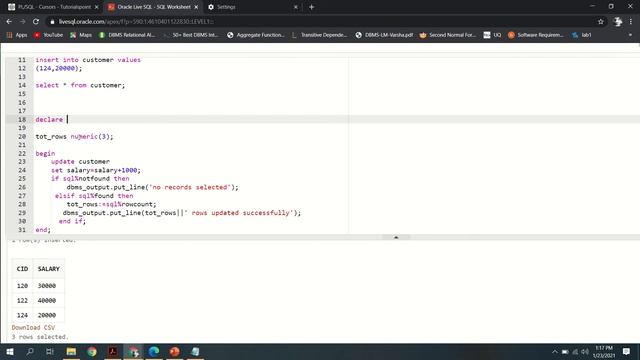640x360 pixels.
Task: Show more bookmarks via the overflow arrow
Action: point(630,35)
